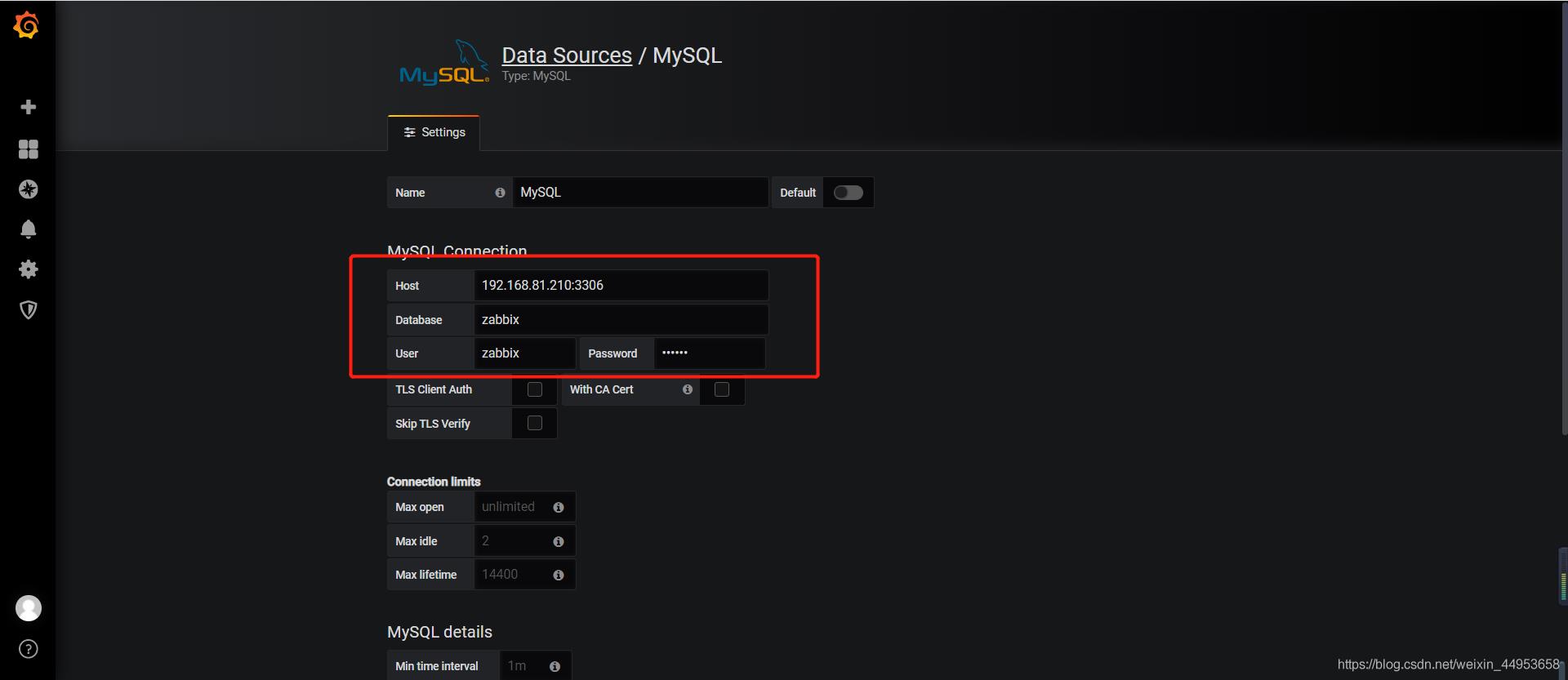Screen dimensions: 1568x680
Task: Enable the Skip TLS Verify checkbox
Action: [535, 423]
